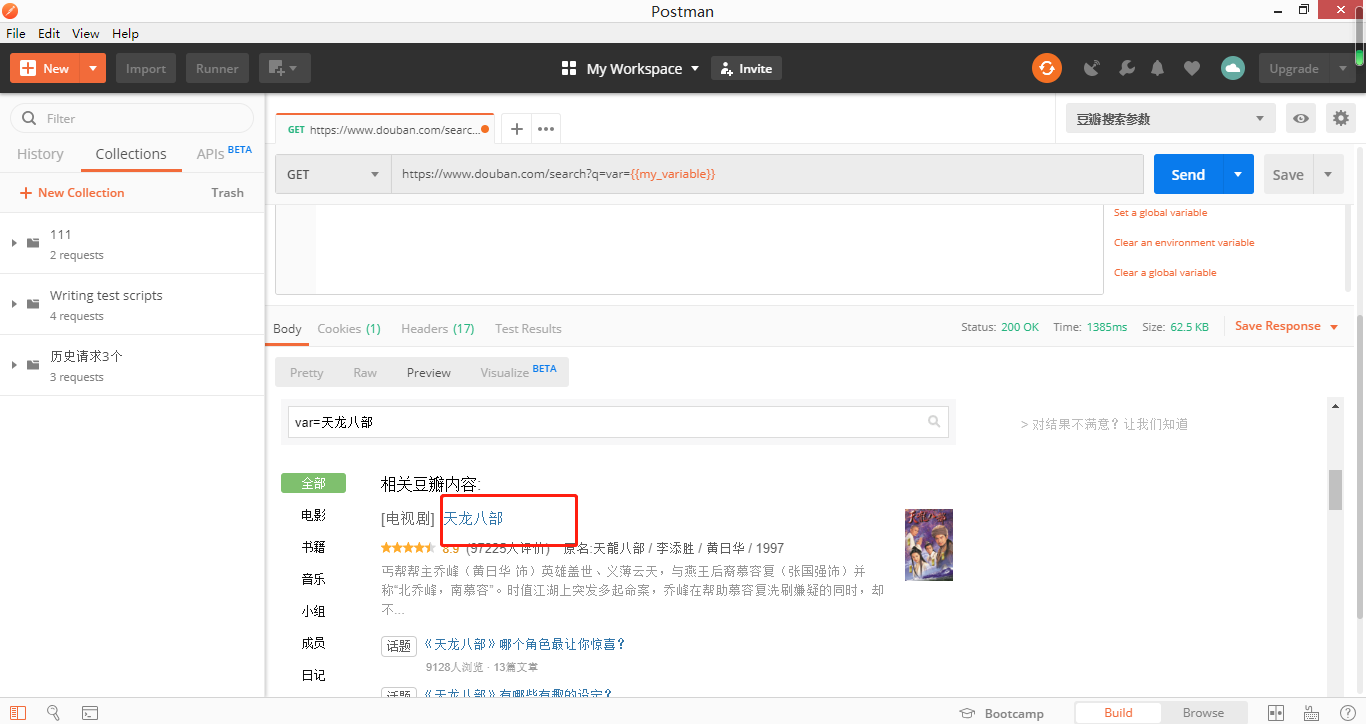Open the View menu
This screenshot has height=724, width=1366.
pyautogui.click(x=86, y=33)
